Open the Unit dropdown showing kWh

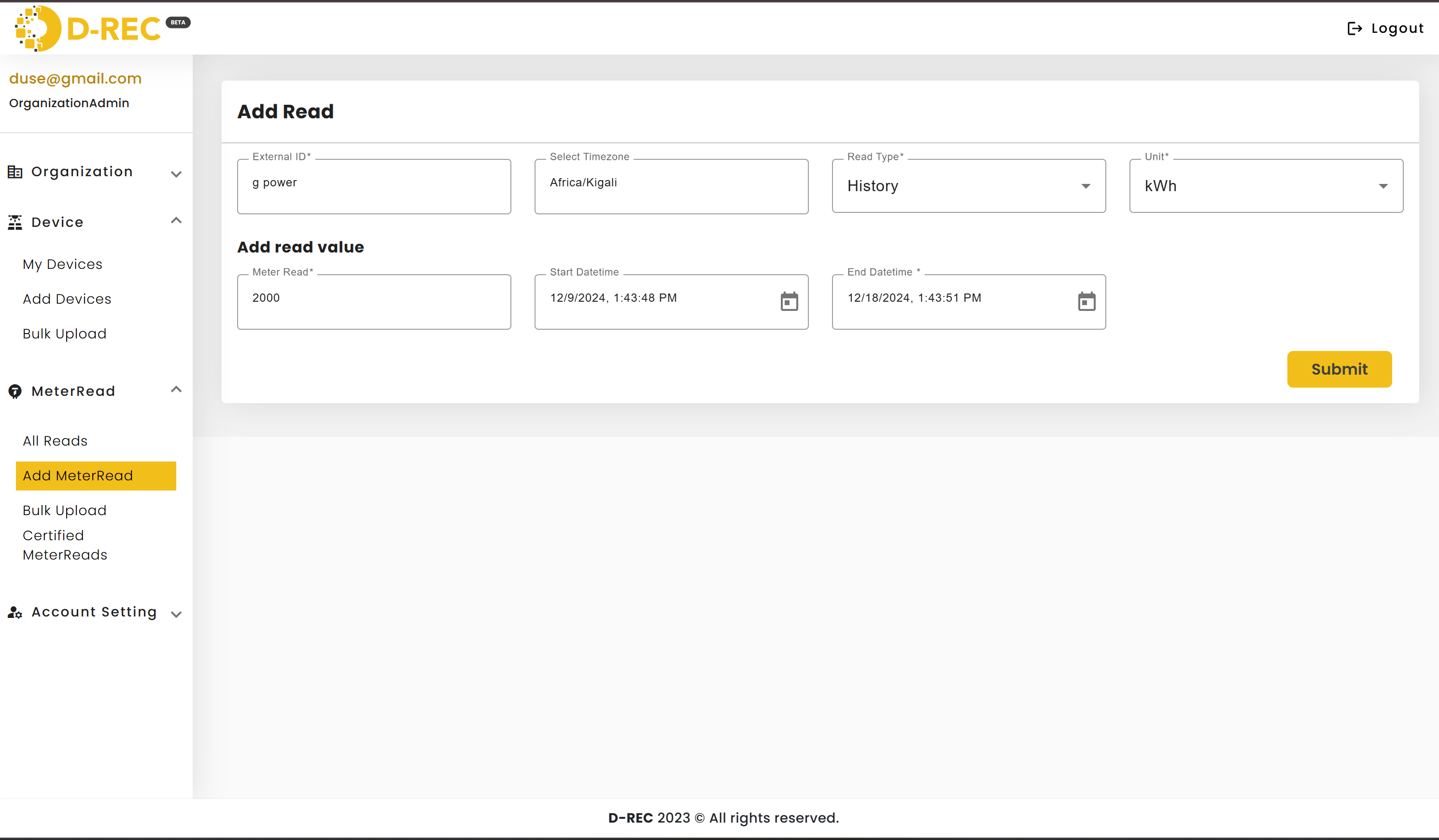click(x=1266, y=186)
